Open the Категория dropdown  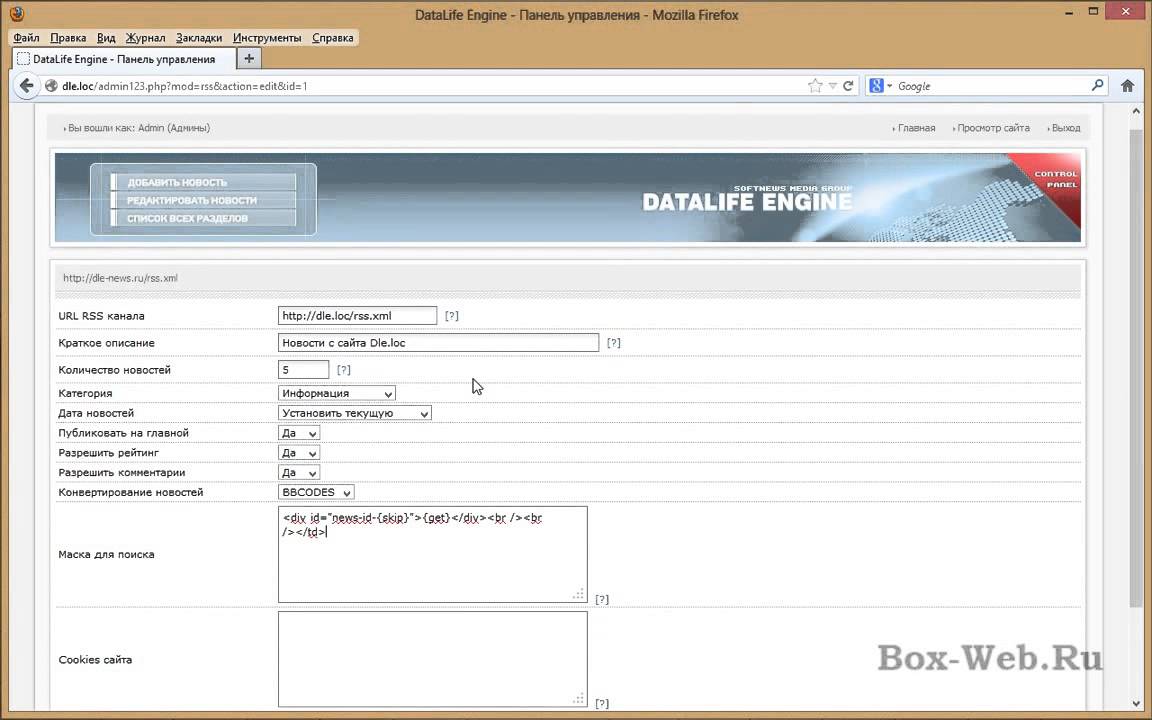(336, 393)
